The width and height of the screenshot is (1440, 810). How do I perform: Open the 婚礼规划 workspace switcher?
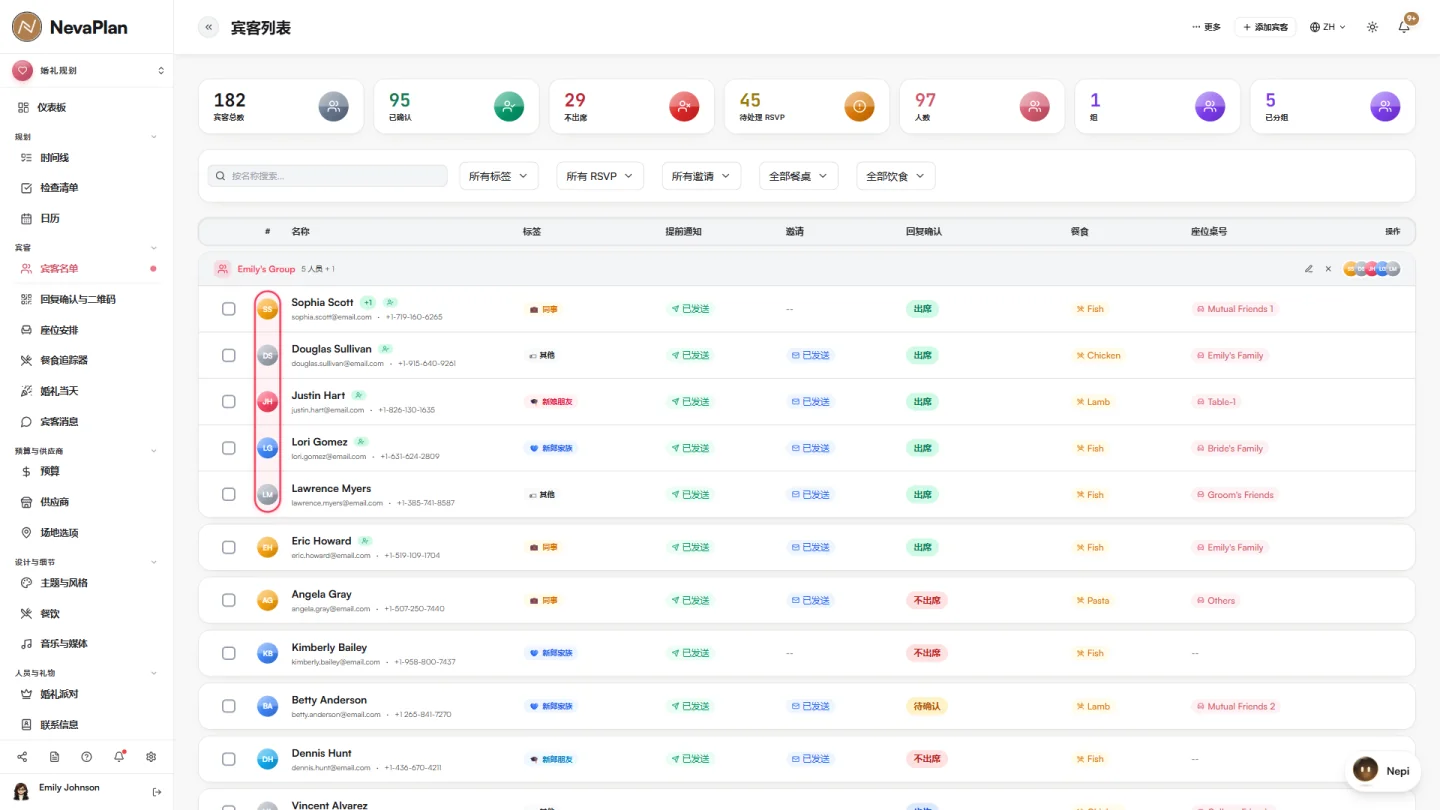pyautogui.click(x=87, y=70)
